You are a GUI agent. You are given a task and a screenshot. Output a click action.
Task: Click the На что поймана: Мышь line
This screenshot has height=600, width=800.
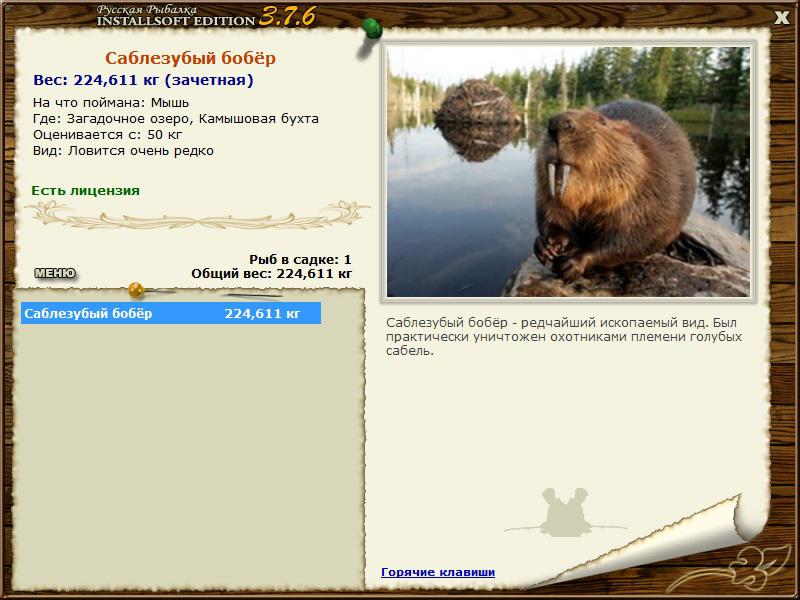click(111, 103)
